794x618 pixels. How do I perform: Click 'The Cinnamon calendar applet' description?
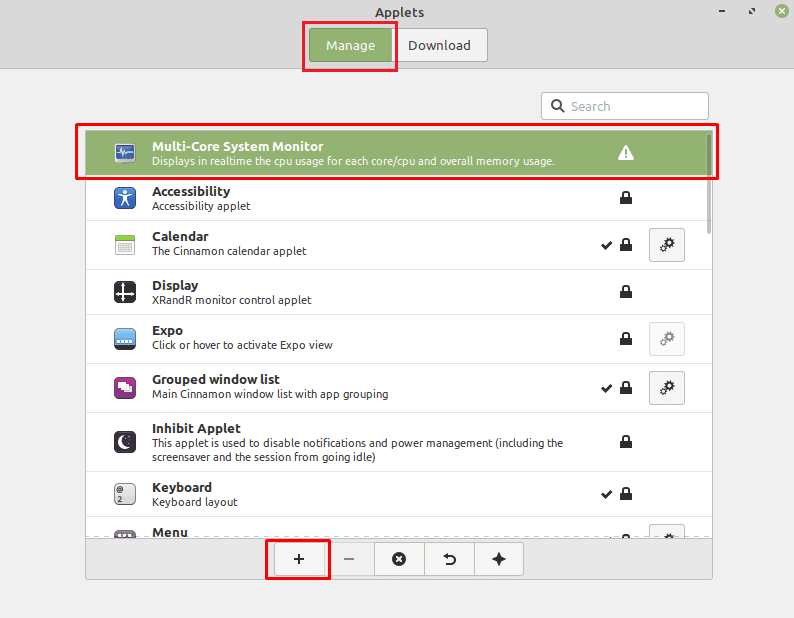click(229, 251)
